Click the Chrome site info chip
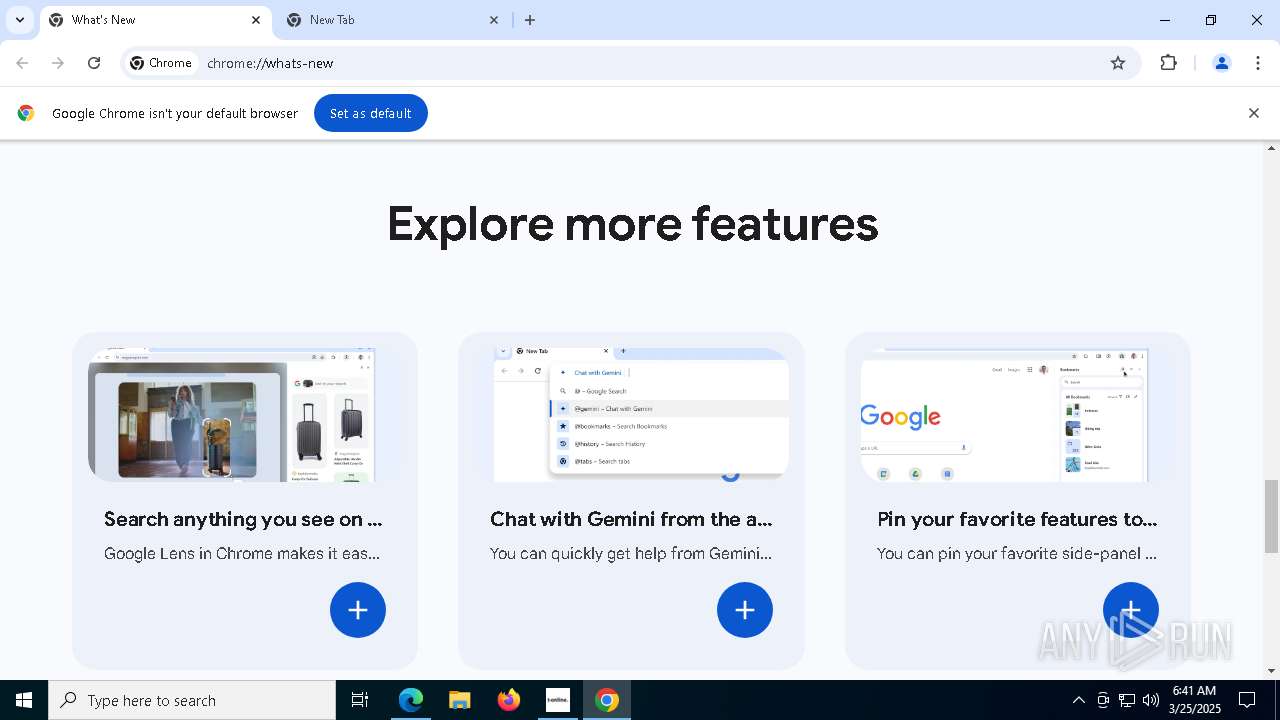This screenshot has width=1280, height=720. click(161, 63)
